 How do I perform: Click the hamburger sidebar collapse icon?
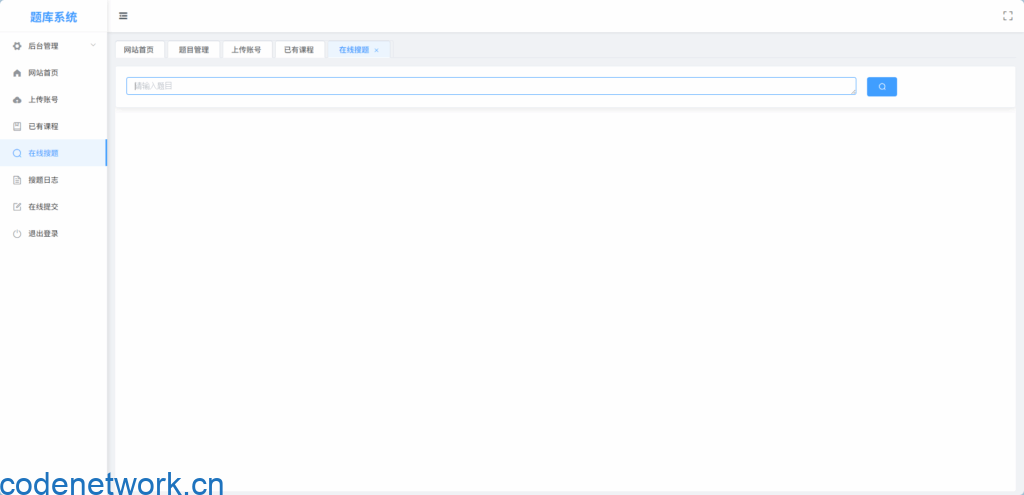click(x=123, y=16)
